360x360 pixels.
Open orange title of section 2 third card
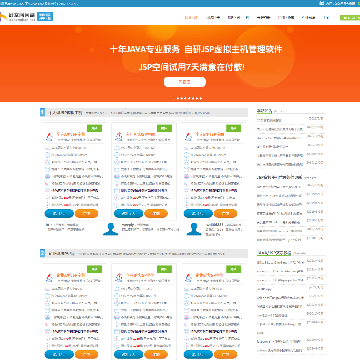pyautogui.click(x=210, y=275)
